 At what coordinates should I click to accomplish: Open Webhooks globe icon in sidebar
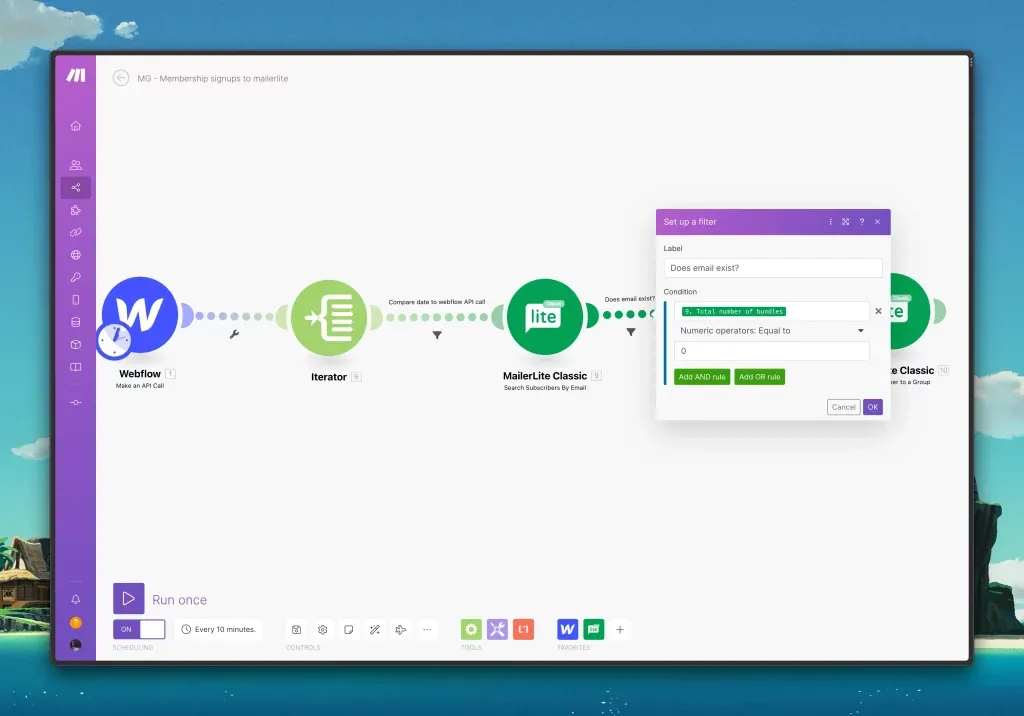pos(76,255)
